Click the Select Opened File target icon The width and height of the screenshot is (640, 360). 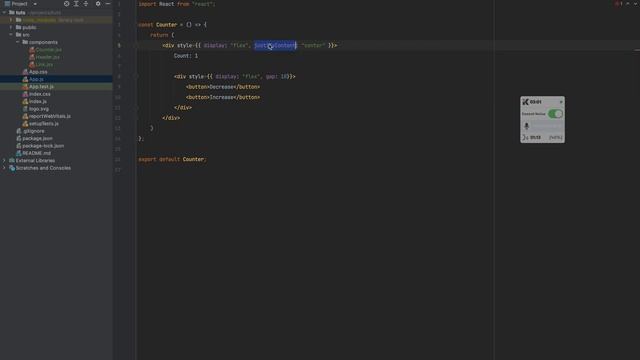(x=67, y=4)
